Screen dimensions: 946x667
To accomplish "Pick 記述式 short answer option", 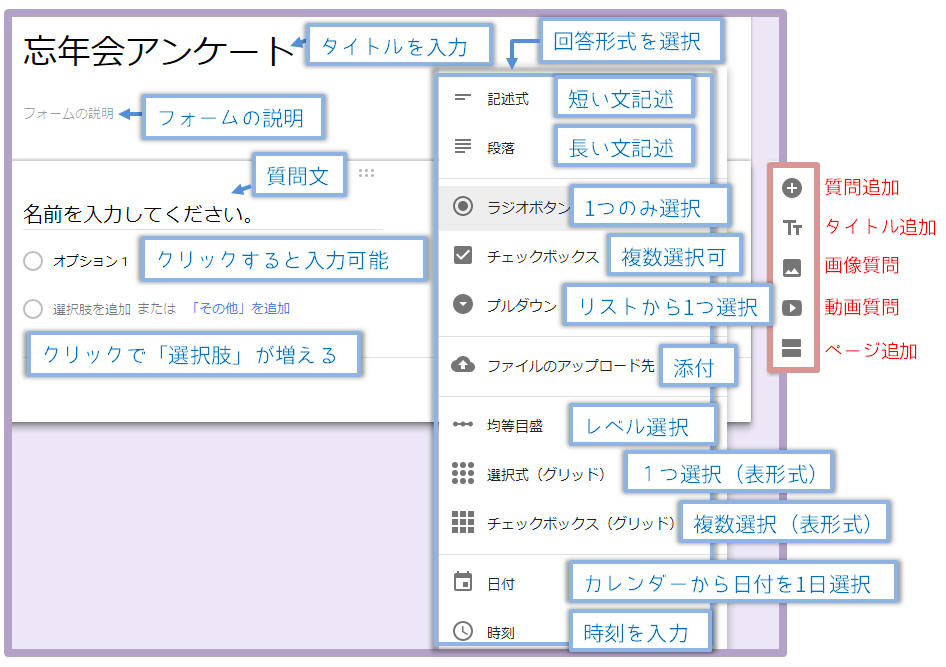I will (x=507, y=99).
